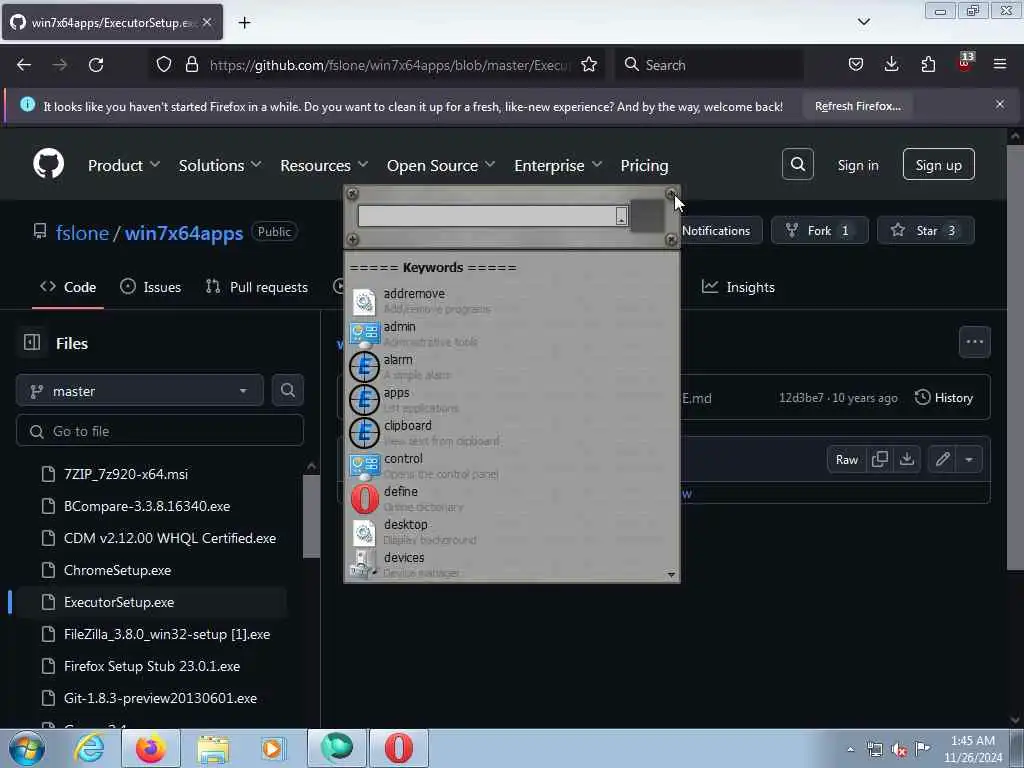Bookmark this page with star icon

click(x=588, y=65)
